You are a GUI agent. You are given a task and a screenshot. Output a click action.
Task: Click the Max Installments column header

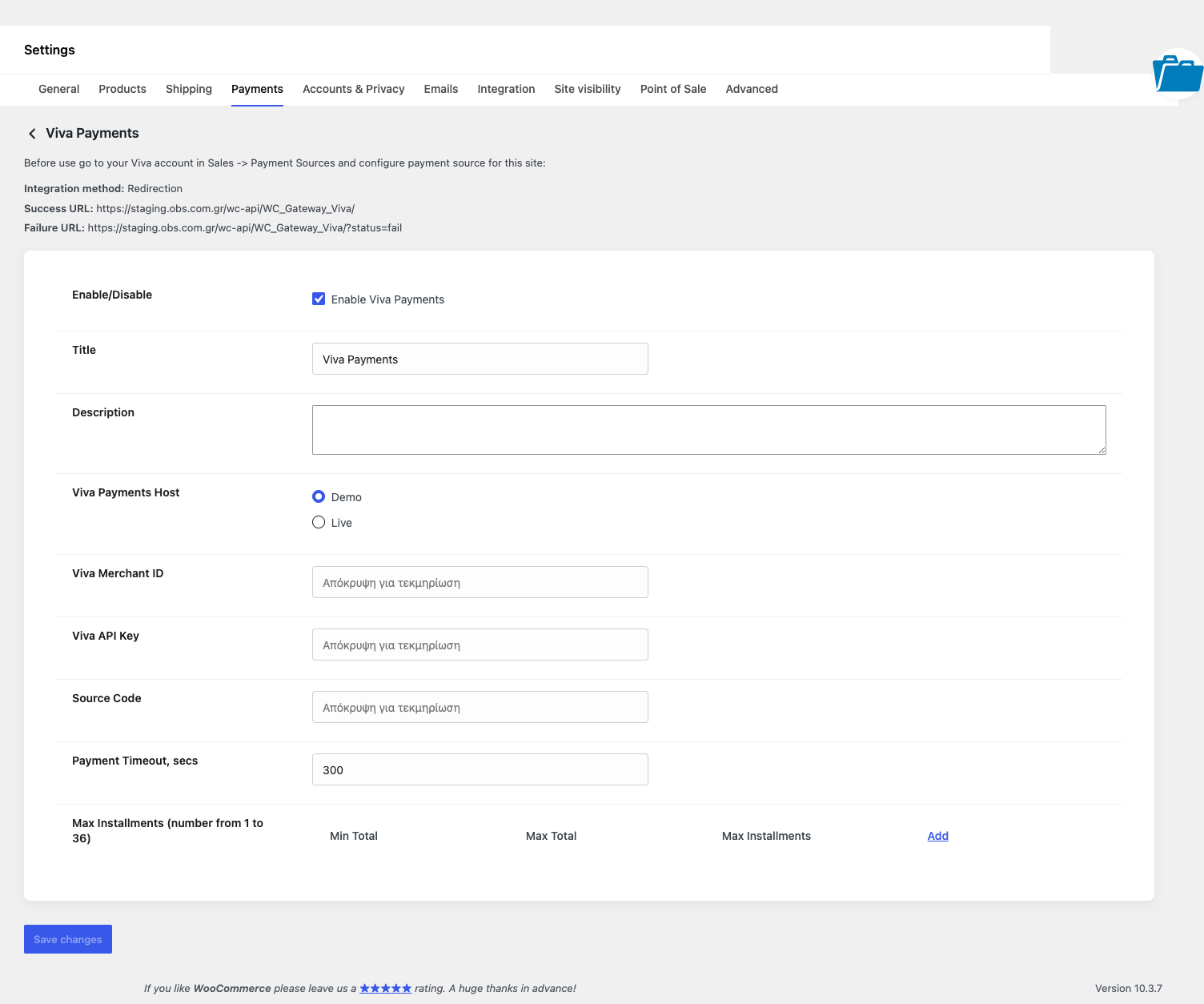766,836
